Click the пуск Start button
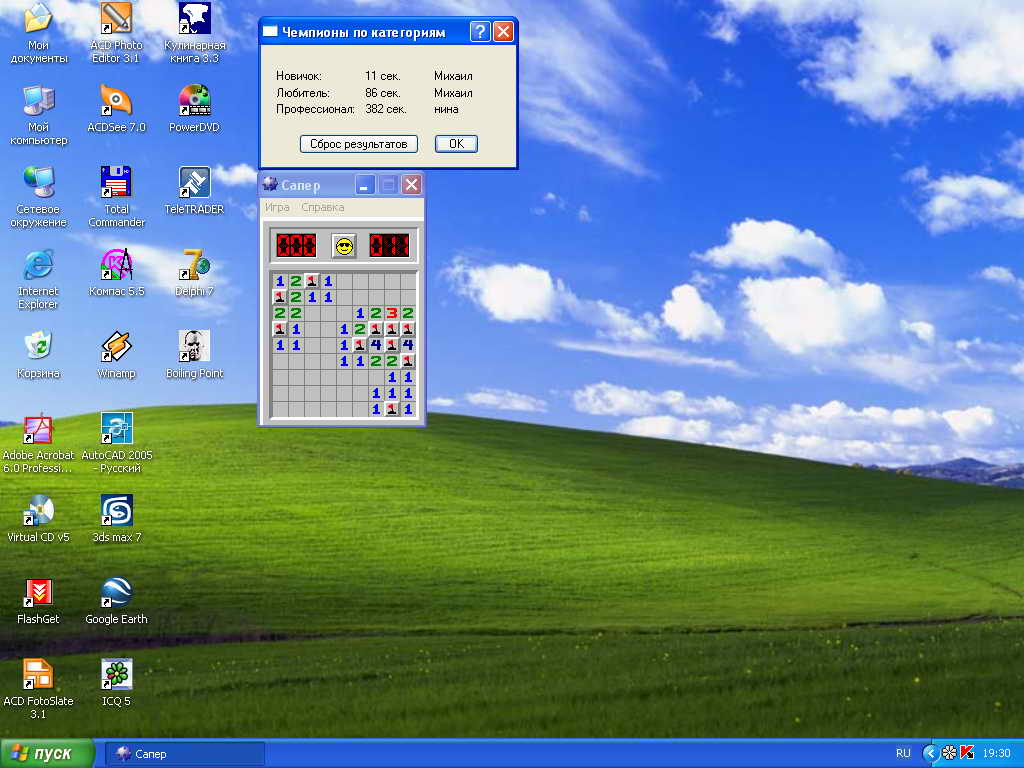This screenshot has height=768, width=1024. pos(46,754)
